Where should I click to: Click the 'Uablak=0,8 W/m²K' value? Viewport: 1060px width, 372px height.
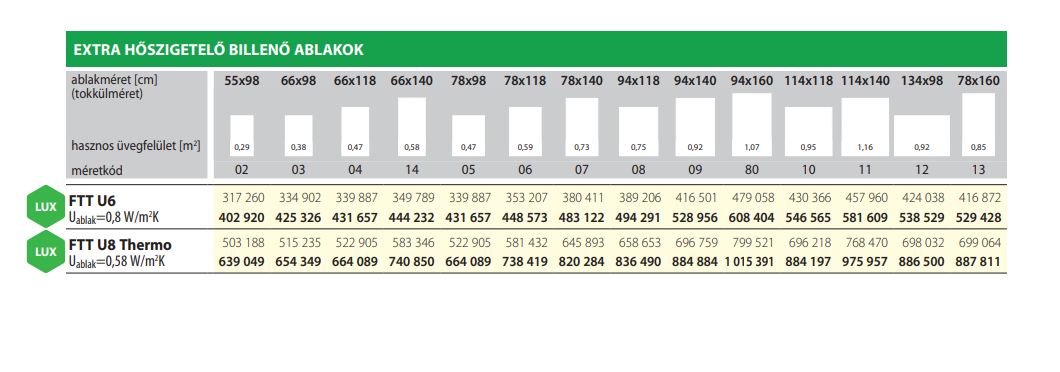click(114, 217)
